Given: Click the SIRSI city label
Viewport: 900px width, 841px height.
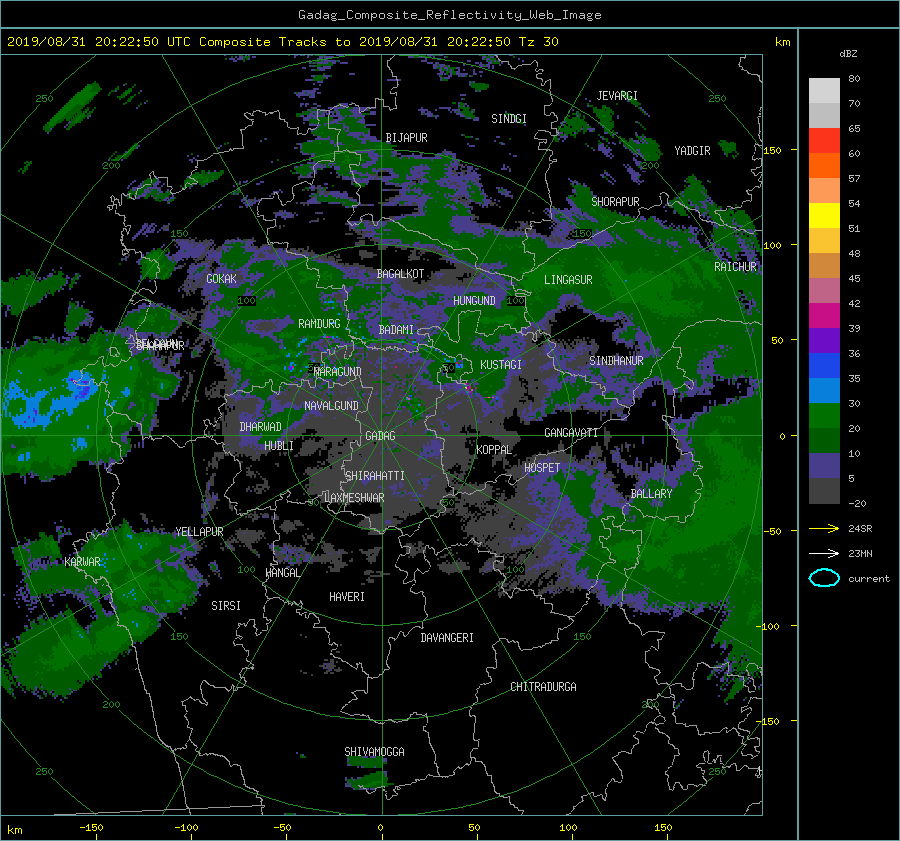Looking at the screenshot, I should point(226,606).
